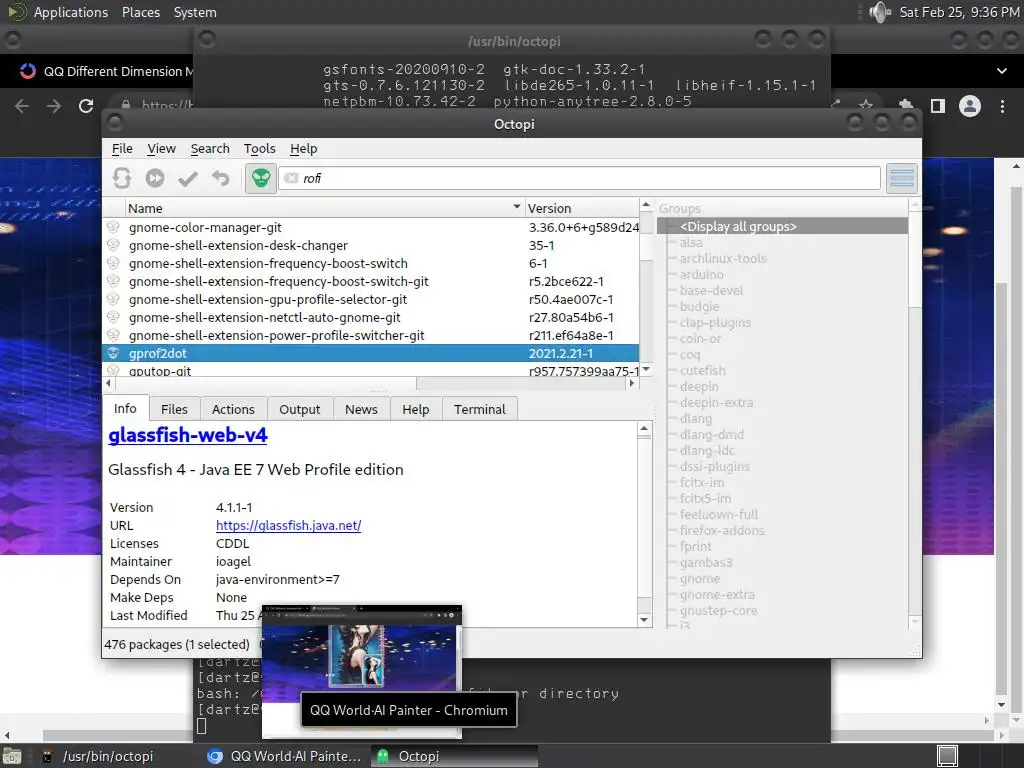
Task: Click the status icon next to gnome-color-manager-git
Action: (114, 227)
